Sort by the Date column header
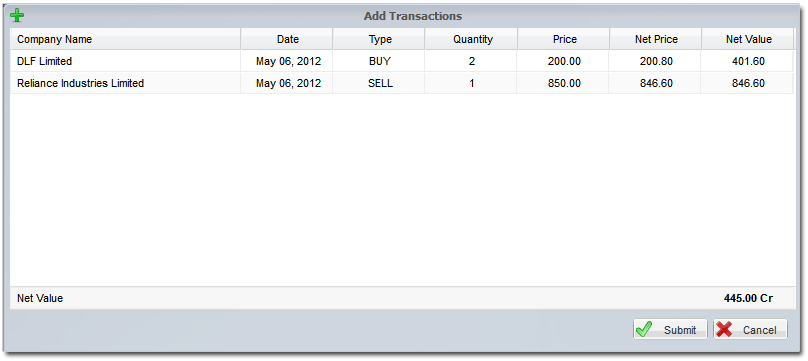The image size is (808, 361). click(287, 39)
